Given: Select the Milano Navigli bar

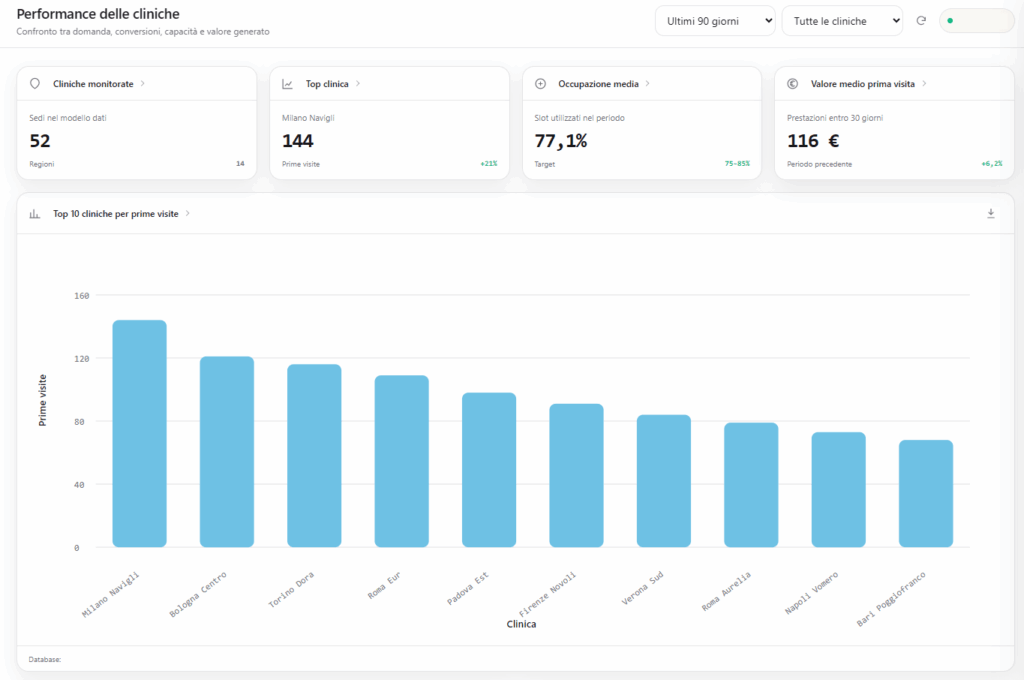Looking at the screenshot, I should [x=139, y=434].
